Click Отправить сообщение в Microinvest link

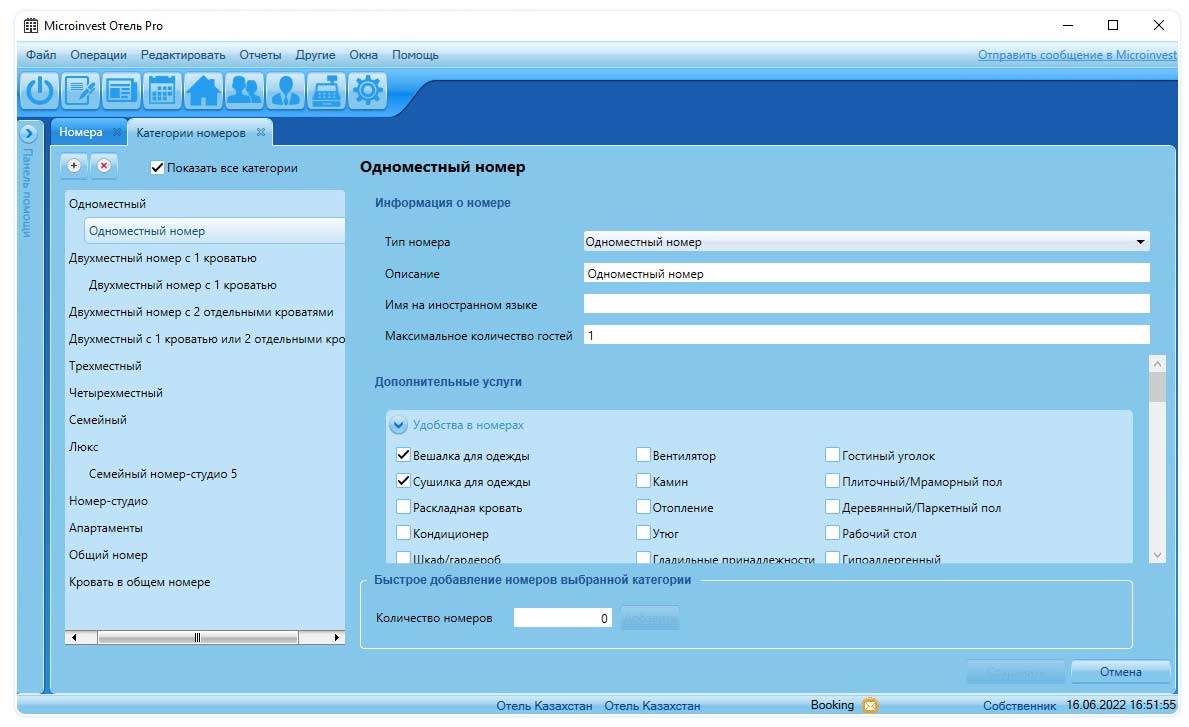(x=1077, y=55)
